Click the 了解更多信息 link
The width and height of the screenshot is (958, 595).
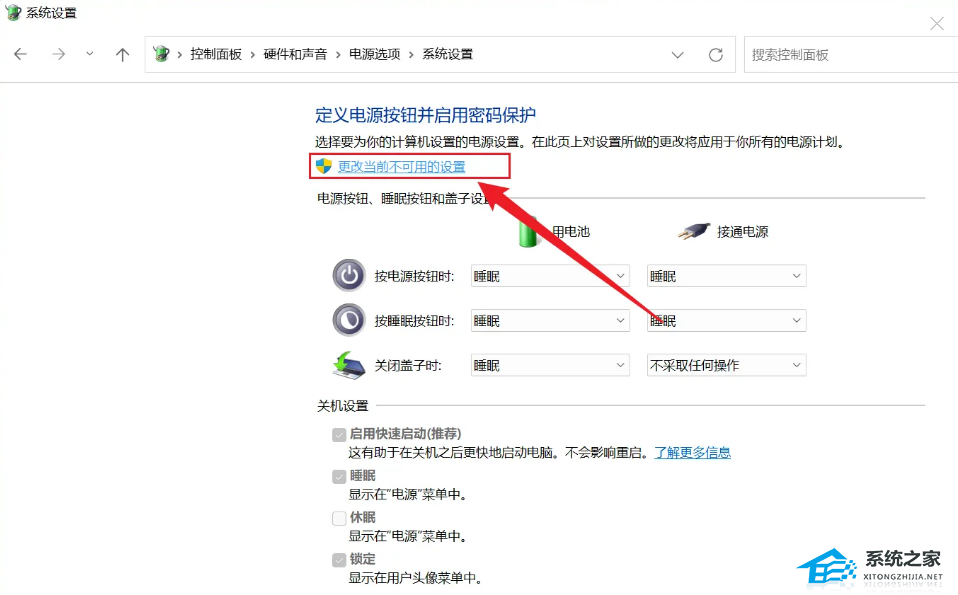692,452
